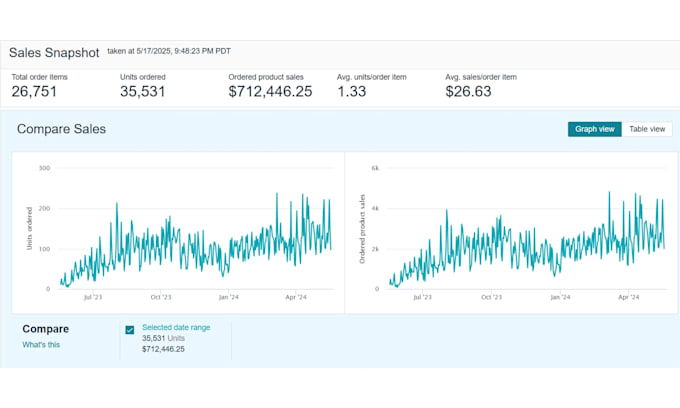680x408 pixels.
Task: Click the Avg. sales/order item value $26.63
Action: point(468,91)
